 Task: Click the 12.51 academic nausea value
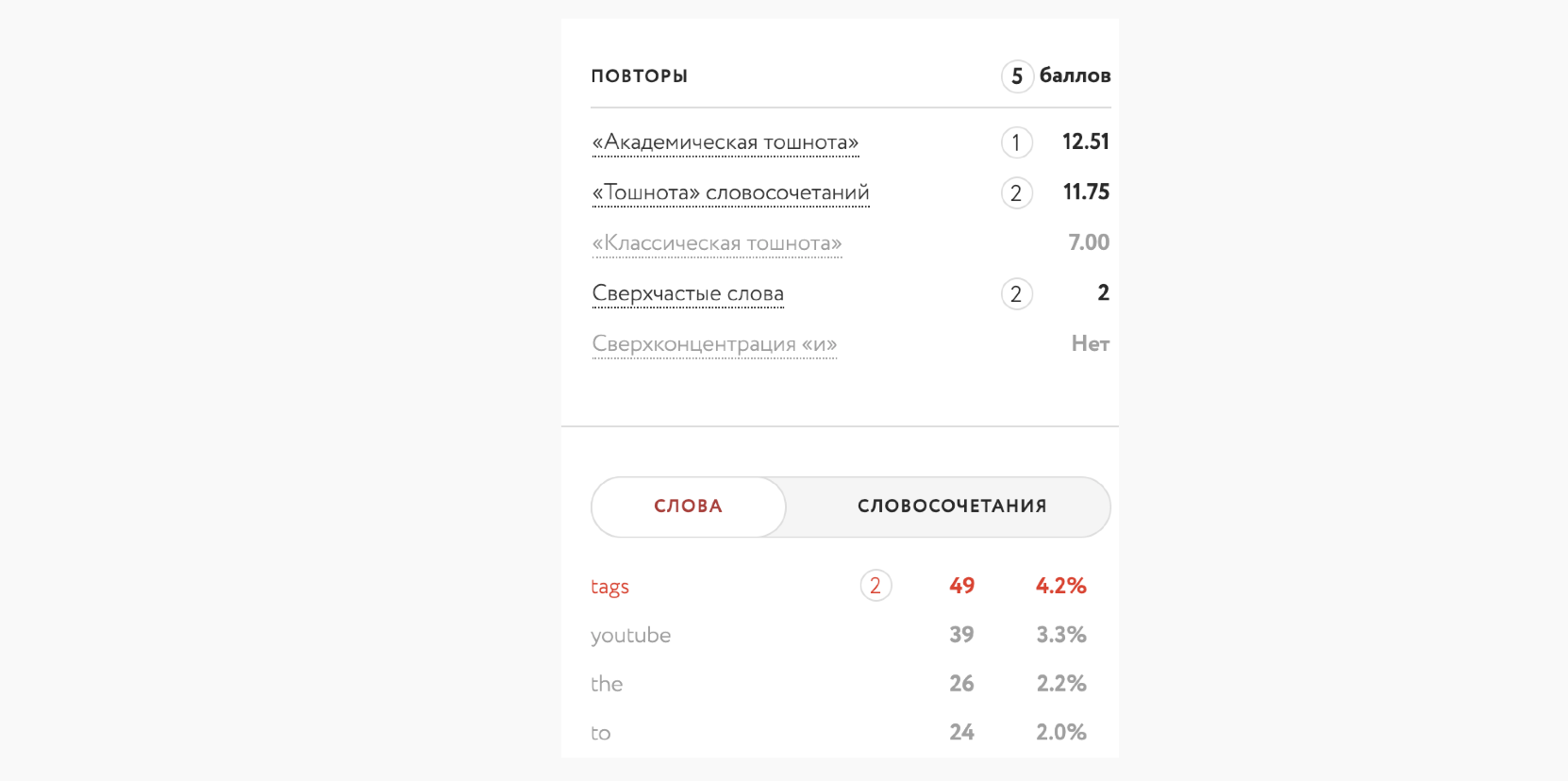(1085, 142)
